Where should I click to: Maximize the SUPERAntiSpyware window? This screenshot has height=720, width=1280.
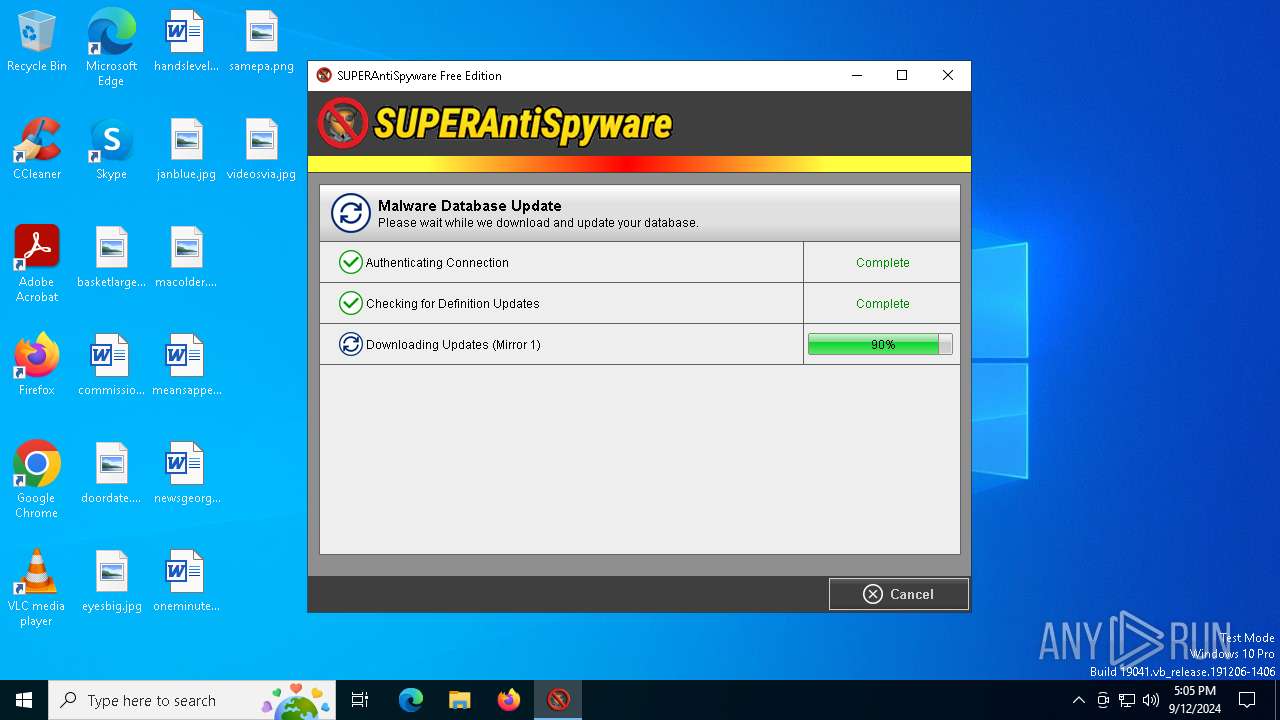coord(902,75)
